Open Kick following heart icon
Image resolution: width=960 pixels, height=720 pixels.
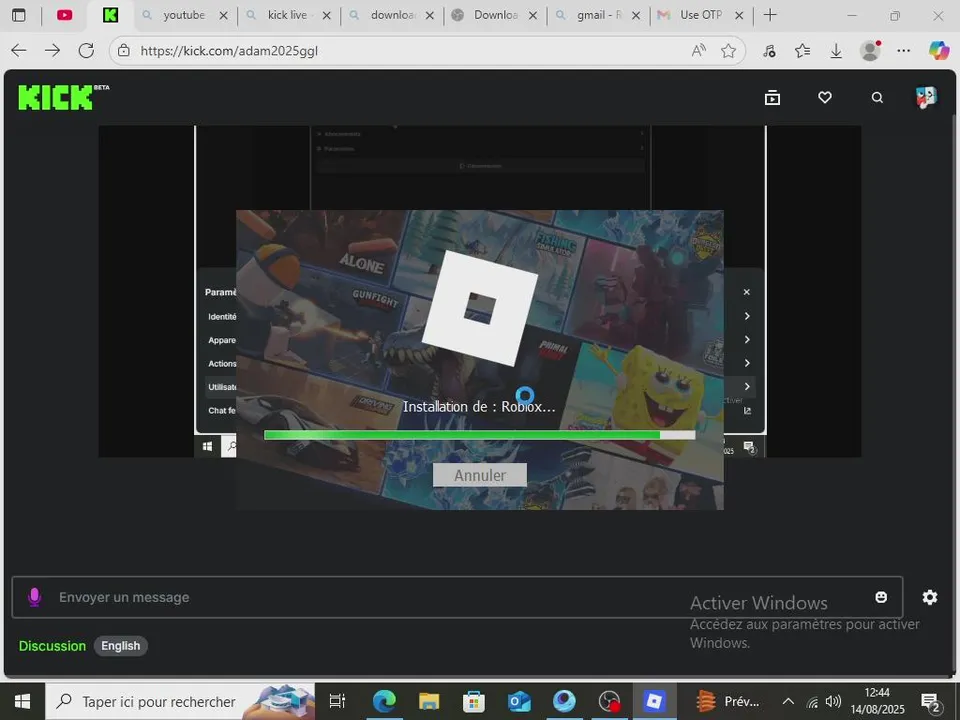point(825,97)
